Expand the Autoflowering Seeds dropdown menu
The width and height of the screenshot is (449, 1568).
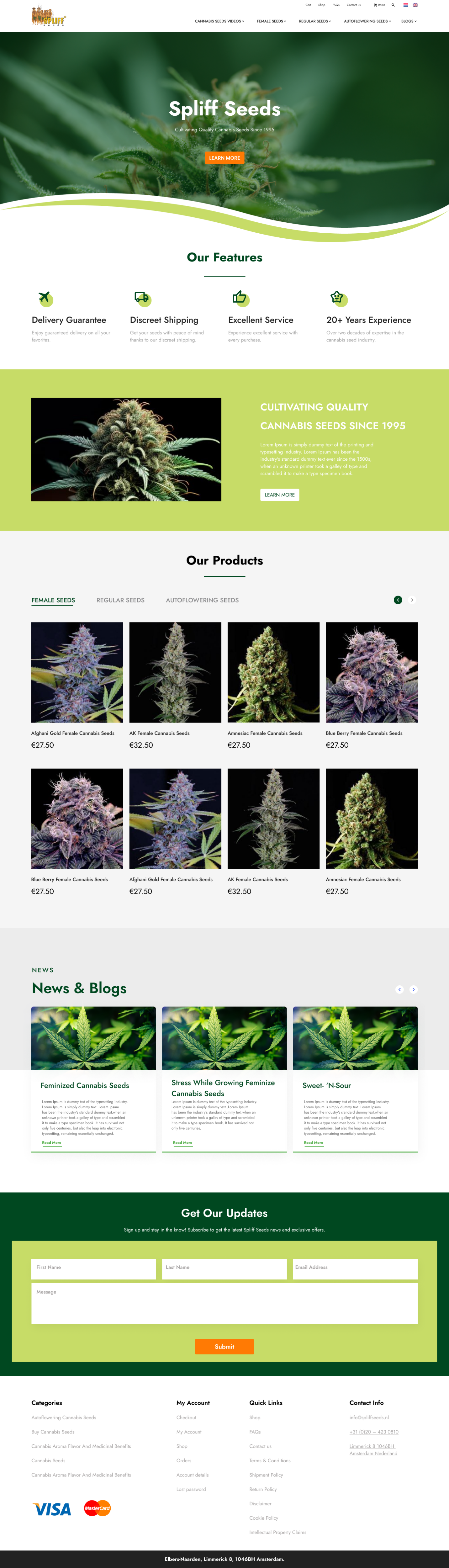click(367, 21)
